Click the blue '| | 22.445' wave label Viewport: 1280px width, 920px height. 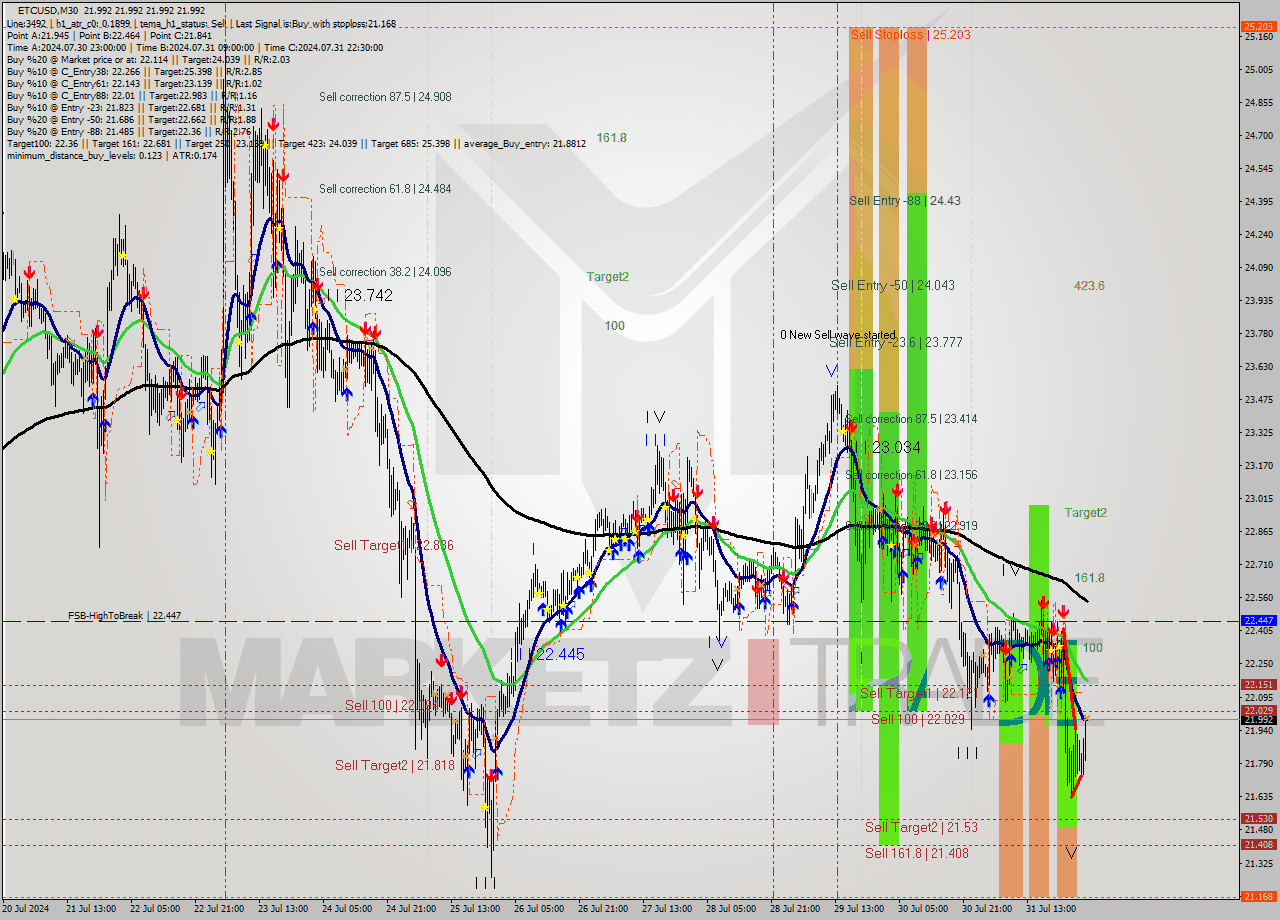[551, 654]
